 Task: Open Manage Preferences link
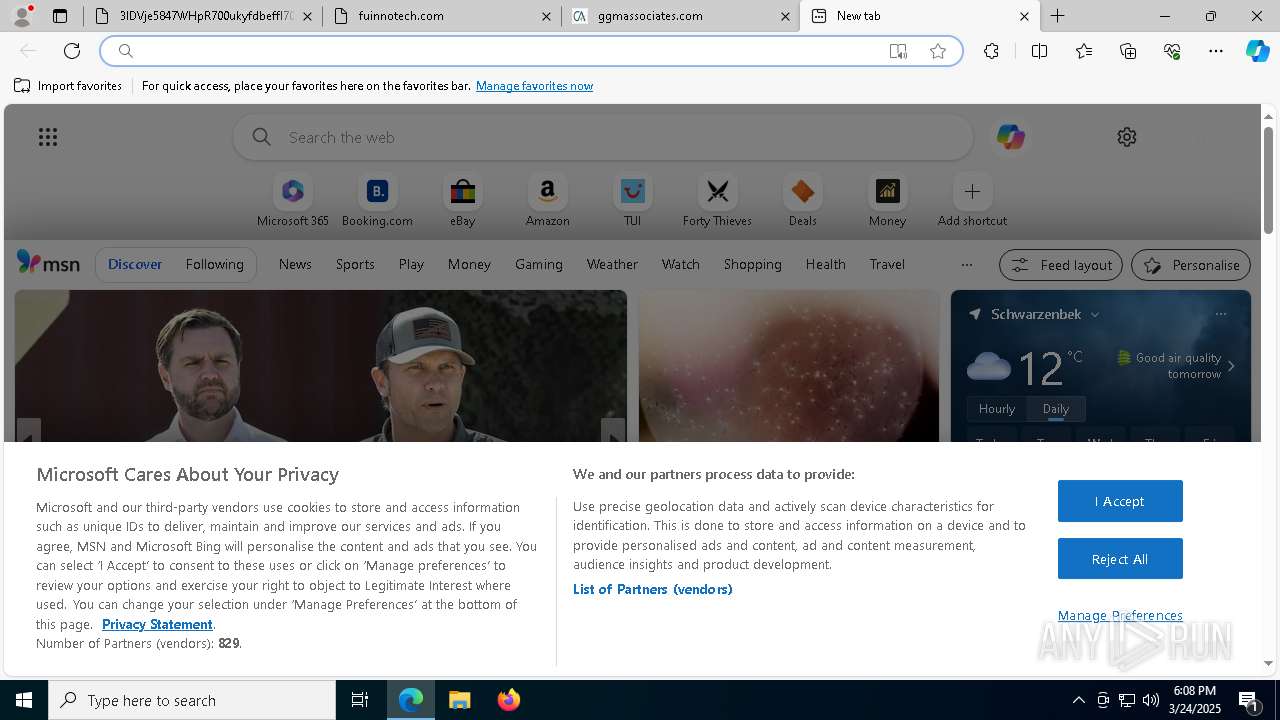pos(1120,615)
